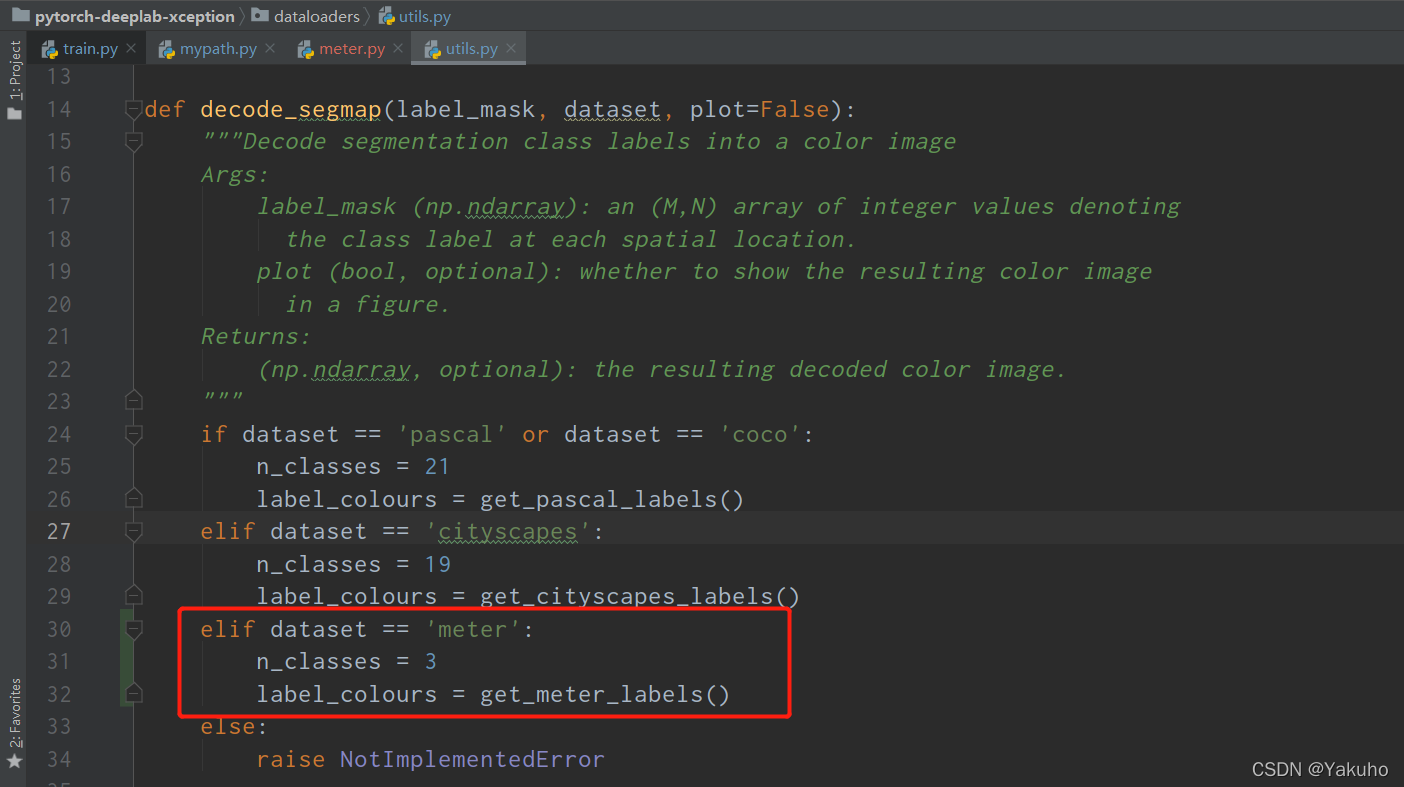
Task: Click the label_mask parameter in signature
Action: (x=467, y=109)
